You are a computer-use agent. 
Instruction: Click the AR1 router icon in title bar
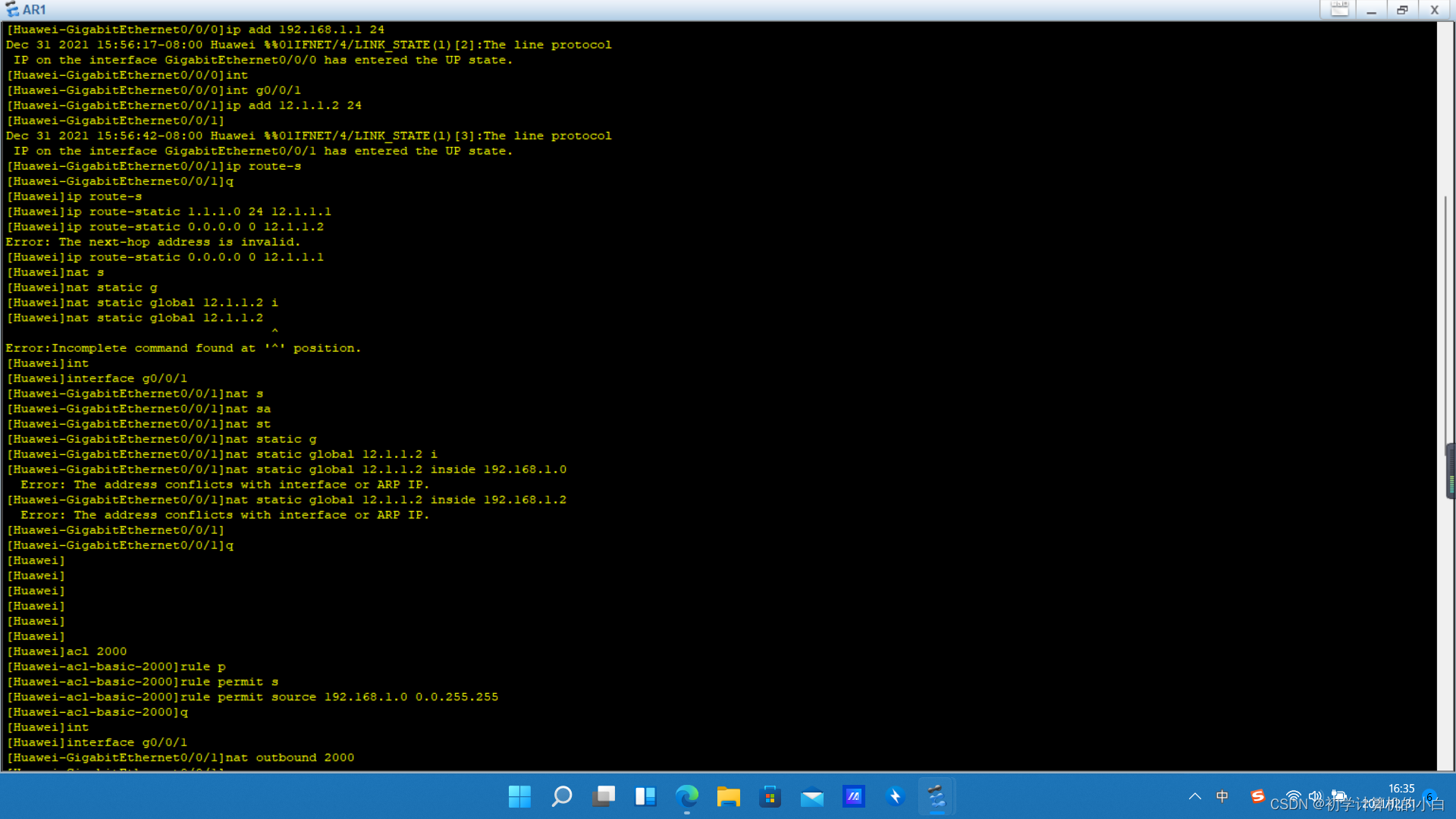[12, 9]
